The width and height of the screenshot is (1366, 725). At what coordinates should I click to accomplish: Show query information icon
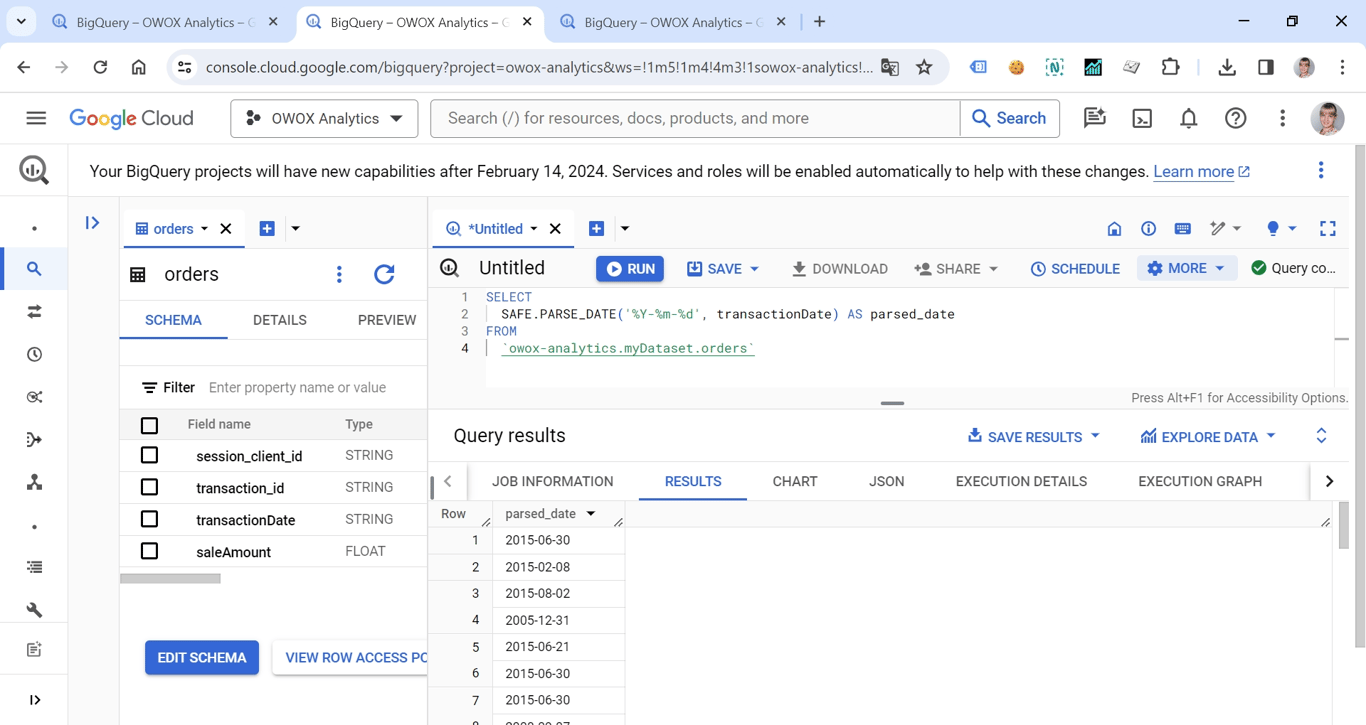coord(1148,229)
